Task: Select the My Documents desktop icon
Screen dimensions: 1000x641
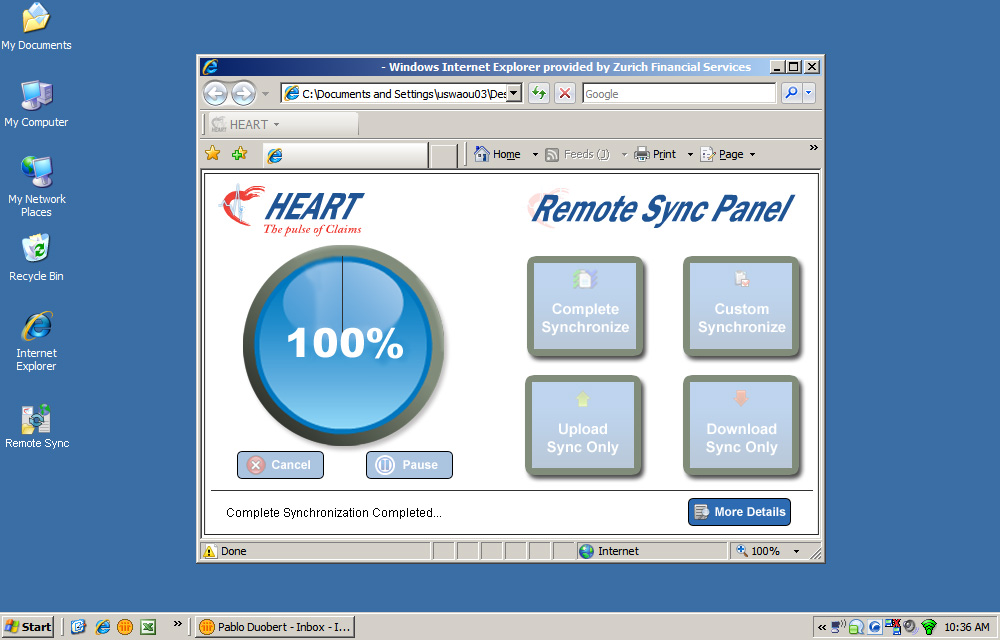Action: [x=36, y=27]
